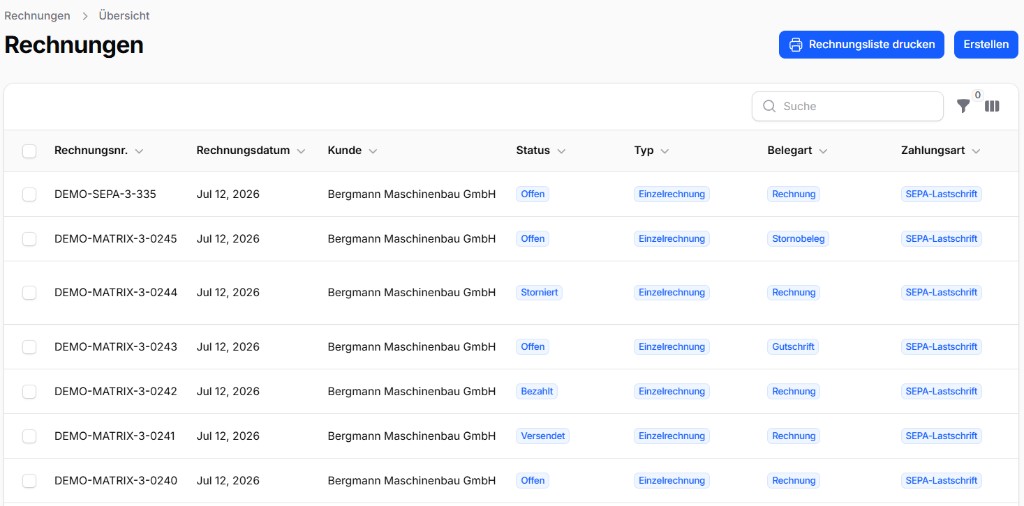The width and height of the screenshot is (1024, 506).
Task: Click the Bezahlt status badge
Action: [537, 392]
